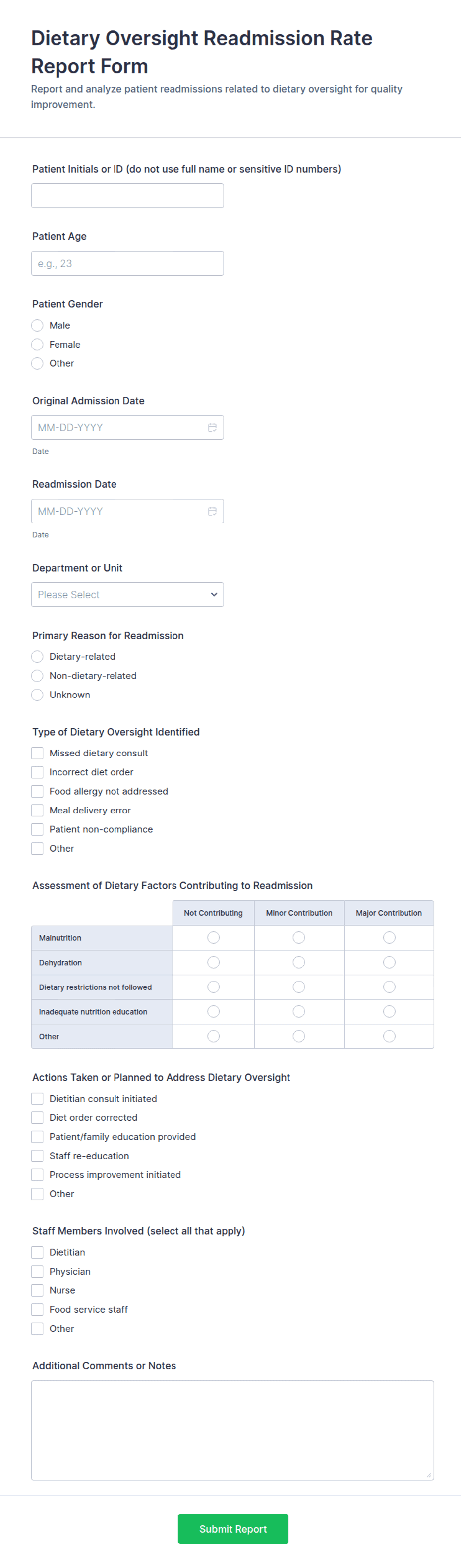Click the Submit Report button
Image resolution: width=461 pixels, height=1568 pixels.
[233, 1528]
